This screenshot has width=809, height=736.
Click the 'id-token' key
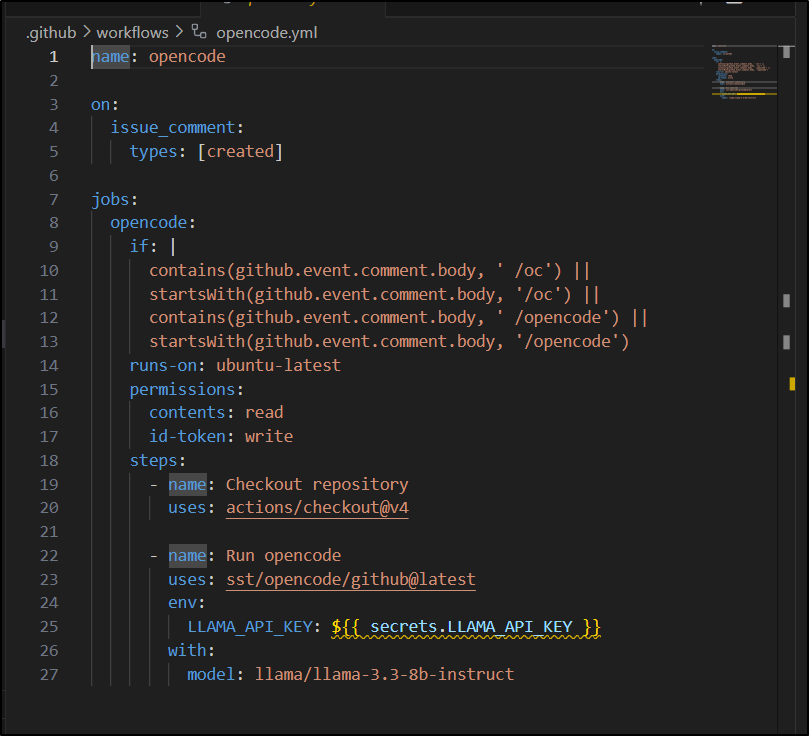pyautogui.click(x=187, y=436)
